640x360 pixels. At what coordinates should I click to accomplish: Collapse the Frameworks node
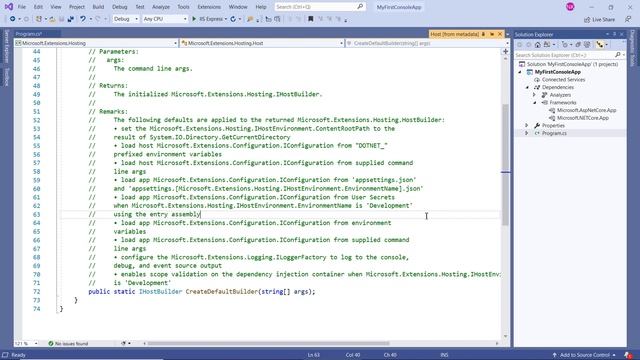point(535,102)
